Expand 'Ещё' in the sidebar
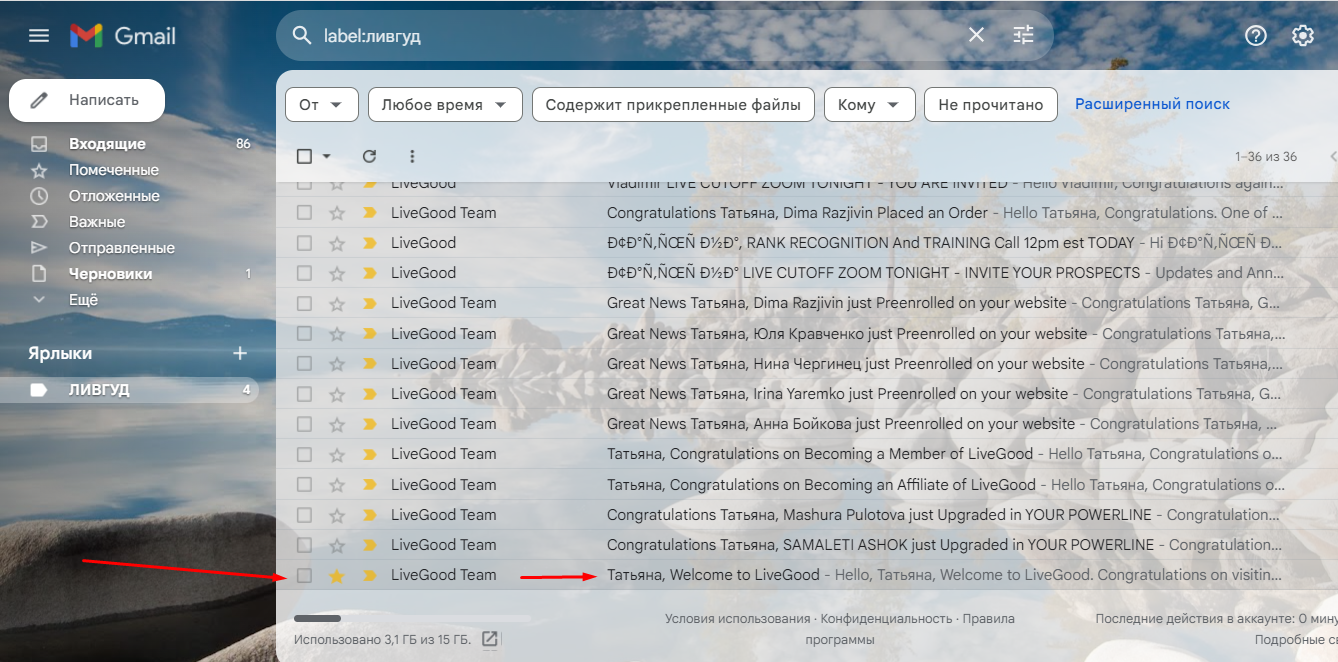 tap(83, 299)
